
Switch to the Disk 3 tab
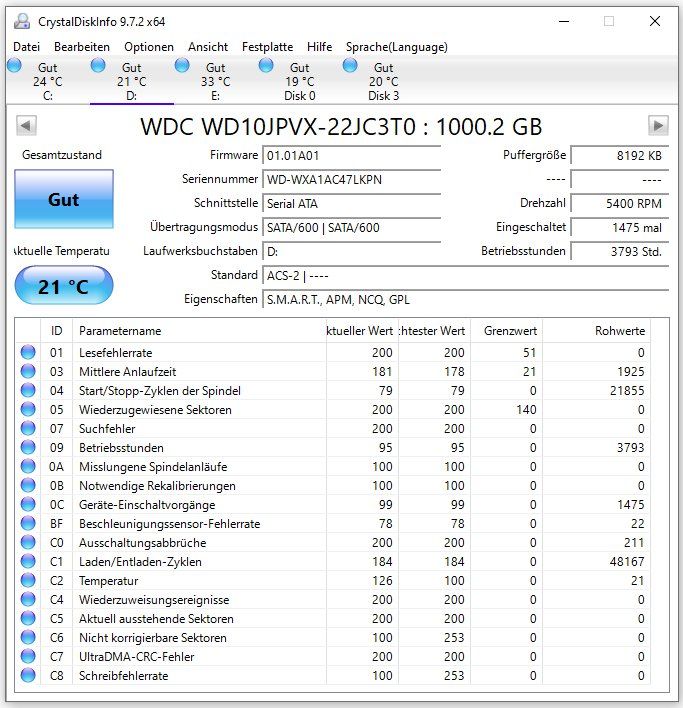pyautogui.click(x=384, y=81)
